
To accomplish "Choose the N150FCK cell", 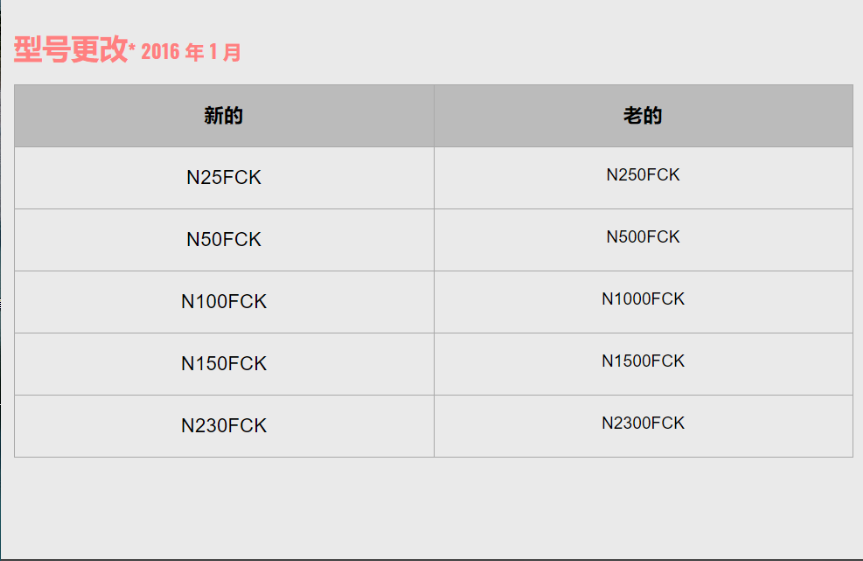I will coord(224,363).
